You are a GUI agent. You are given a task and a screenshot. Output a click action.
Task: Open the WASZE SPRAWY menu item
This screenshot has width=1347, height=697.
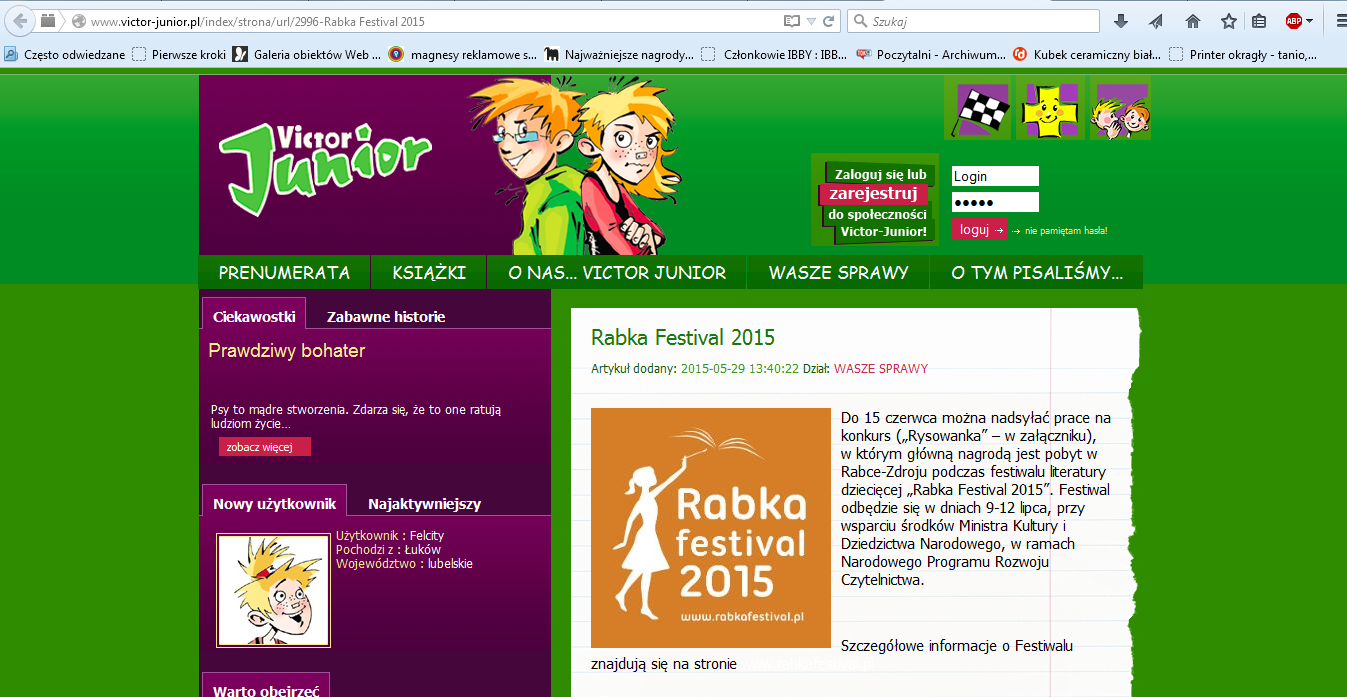click(838, 272)
